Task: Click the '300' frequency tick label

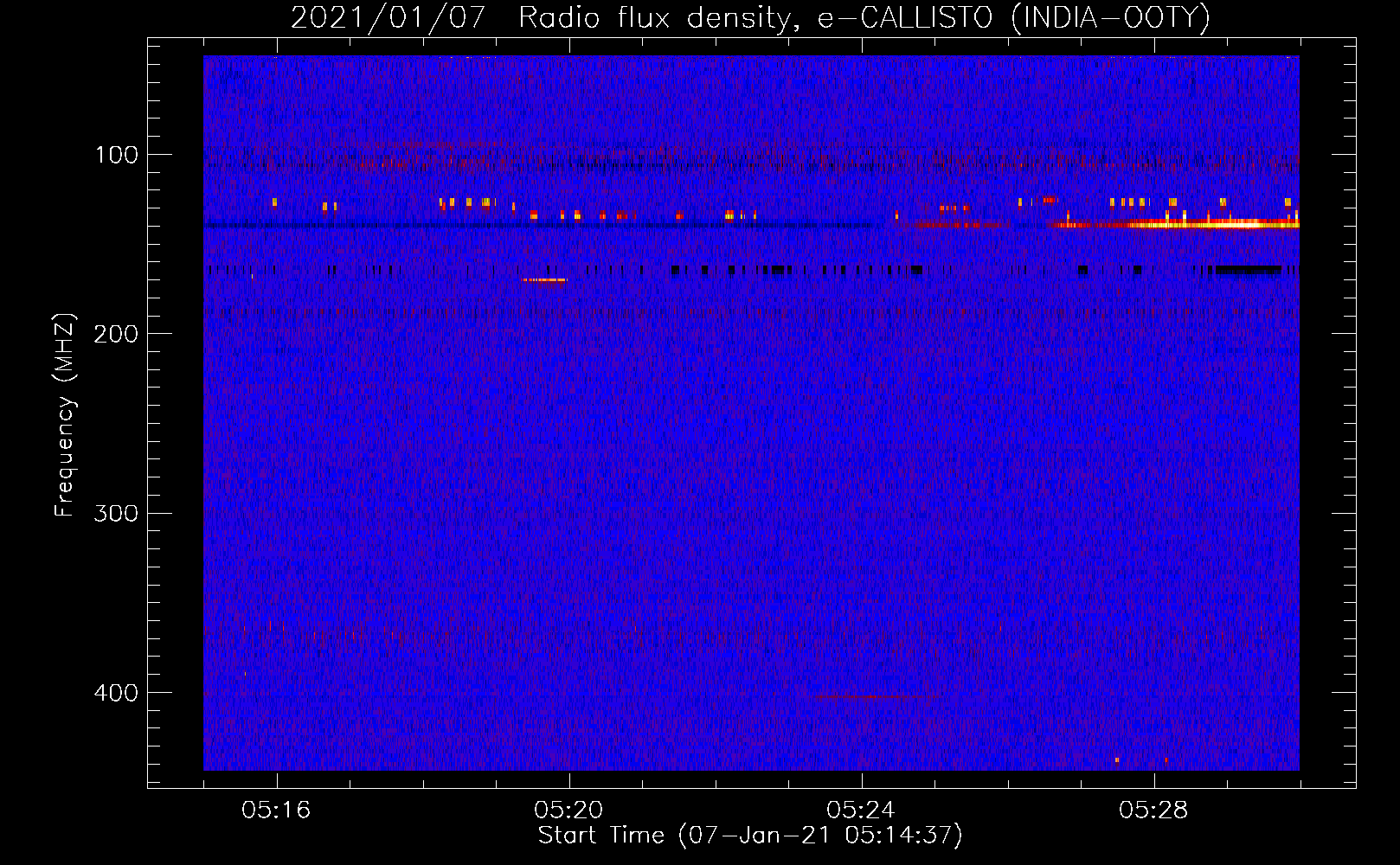Action: (117, 513)
